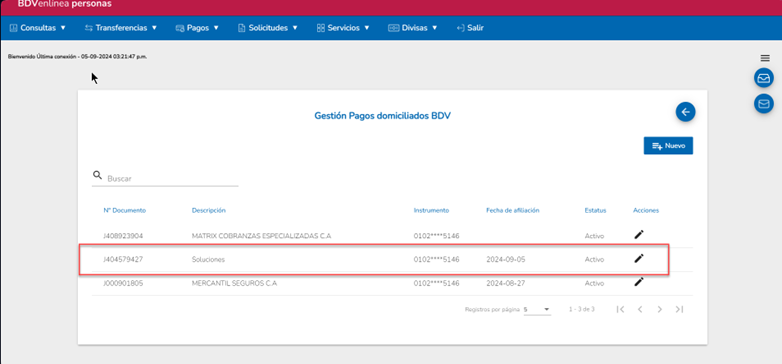Go to next page pagination arrow
782x364 pixels.
coord(659,309)
